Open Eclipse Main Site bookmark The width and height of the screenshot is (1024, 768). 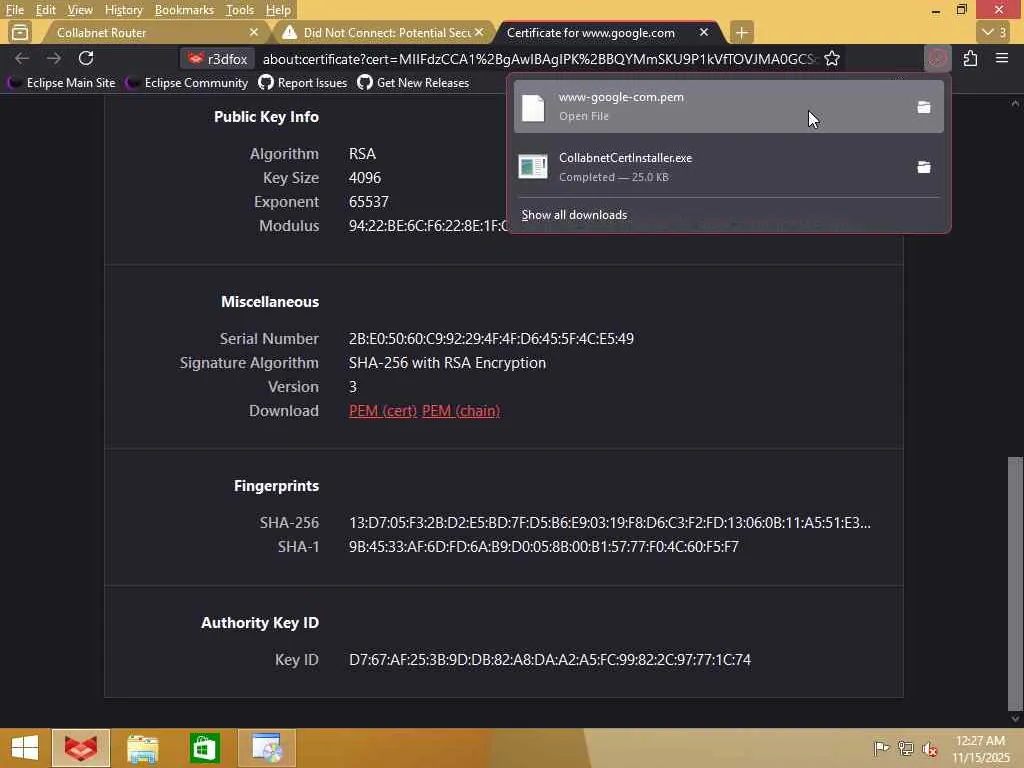61,83
